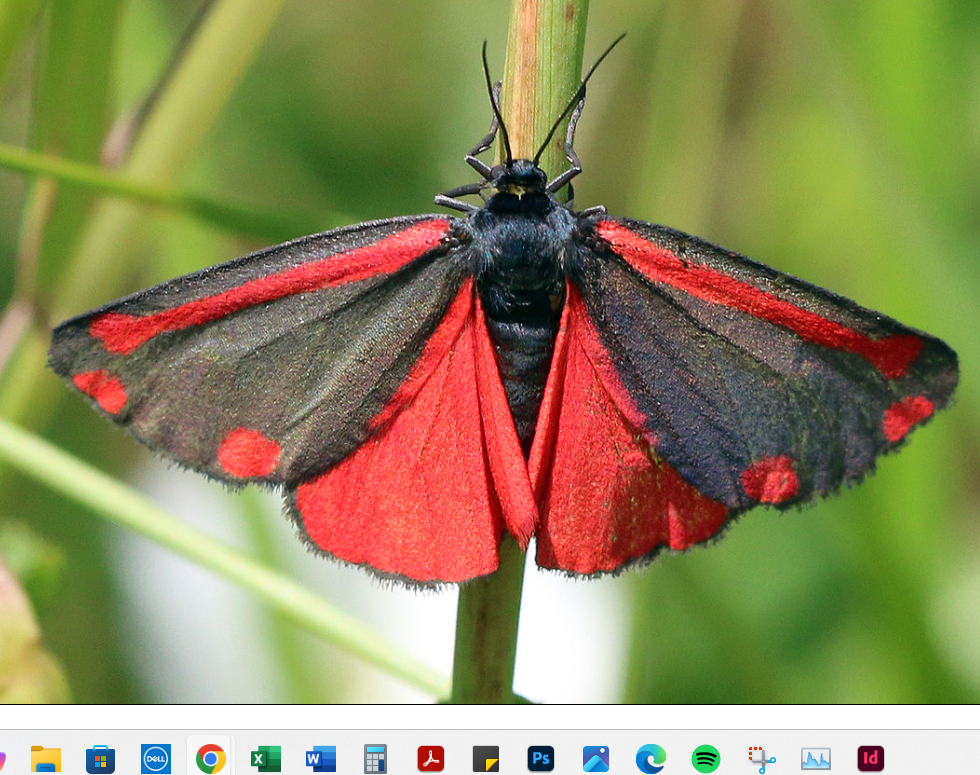Click the partially hidden leftmost taskbar icon
The image size is (980, 775).
pos(2,759)
